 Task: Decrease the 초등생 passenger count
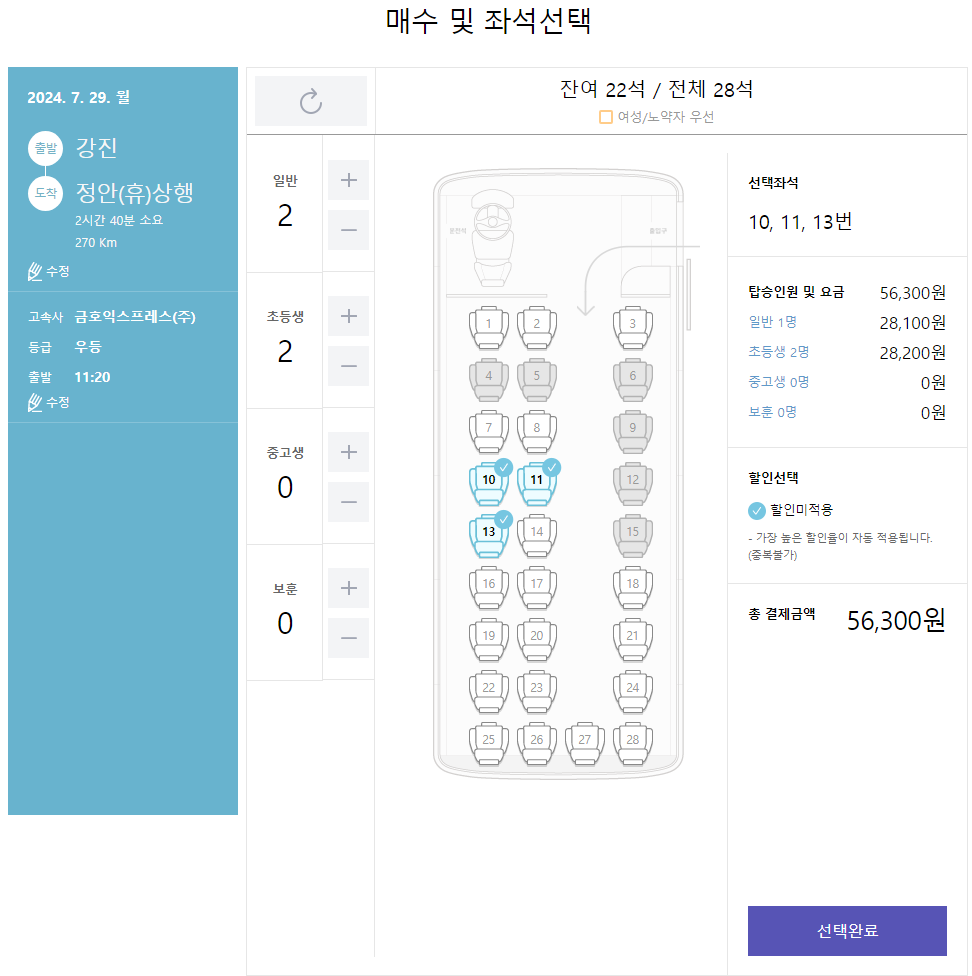click(348, 366)
